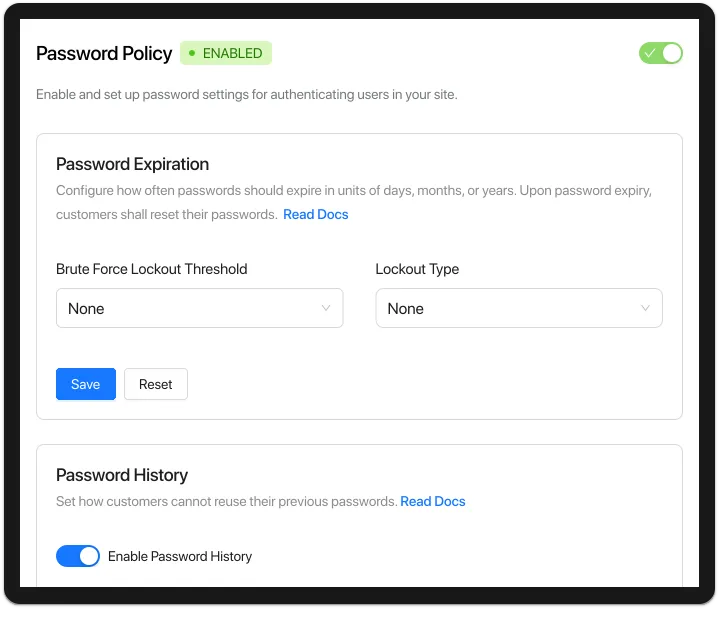Click the blue Save button
719x620 pixels.
[x=86, y=384]
